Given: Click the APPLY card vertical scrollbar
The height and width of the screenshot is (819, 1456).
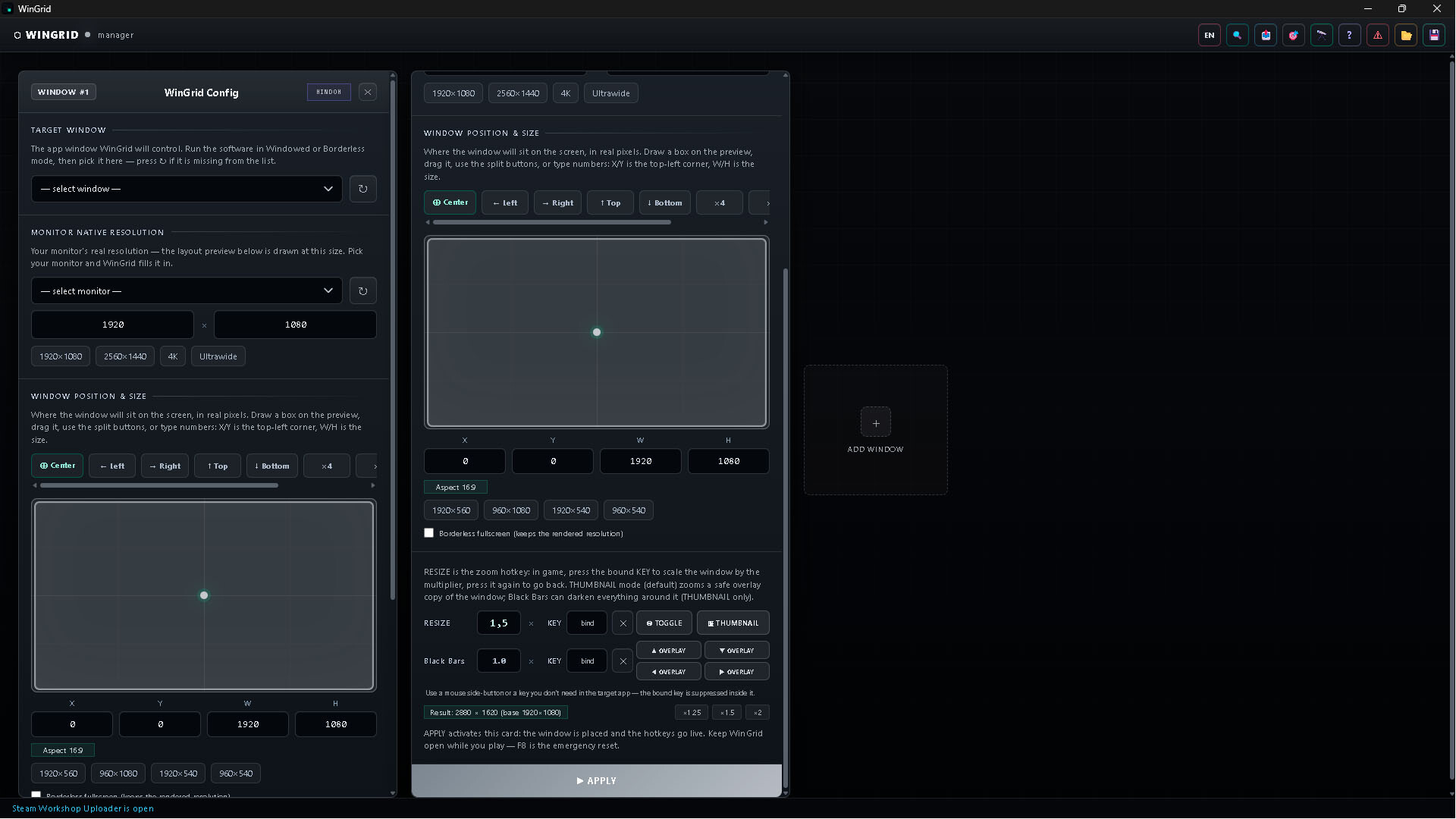Looking at the screenshot, I should point(786,527).
